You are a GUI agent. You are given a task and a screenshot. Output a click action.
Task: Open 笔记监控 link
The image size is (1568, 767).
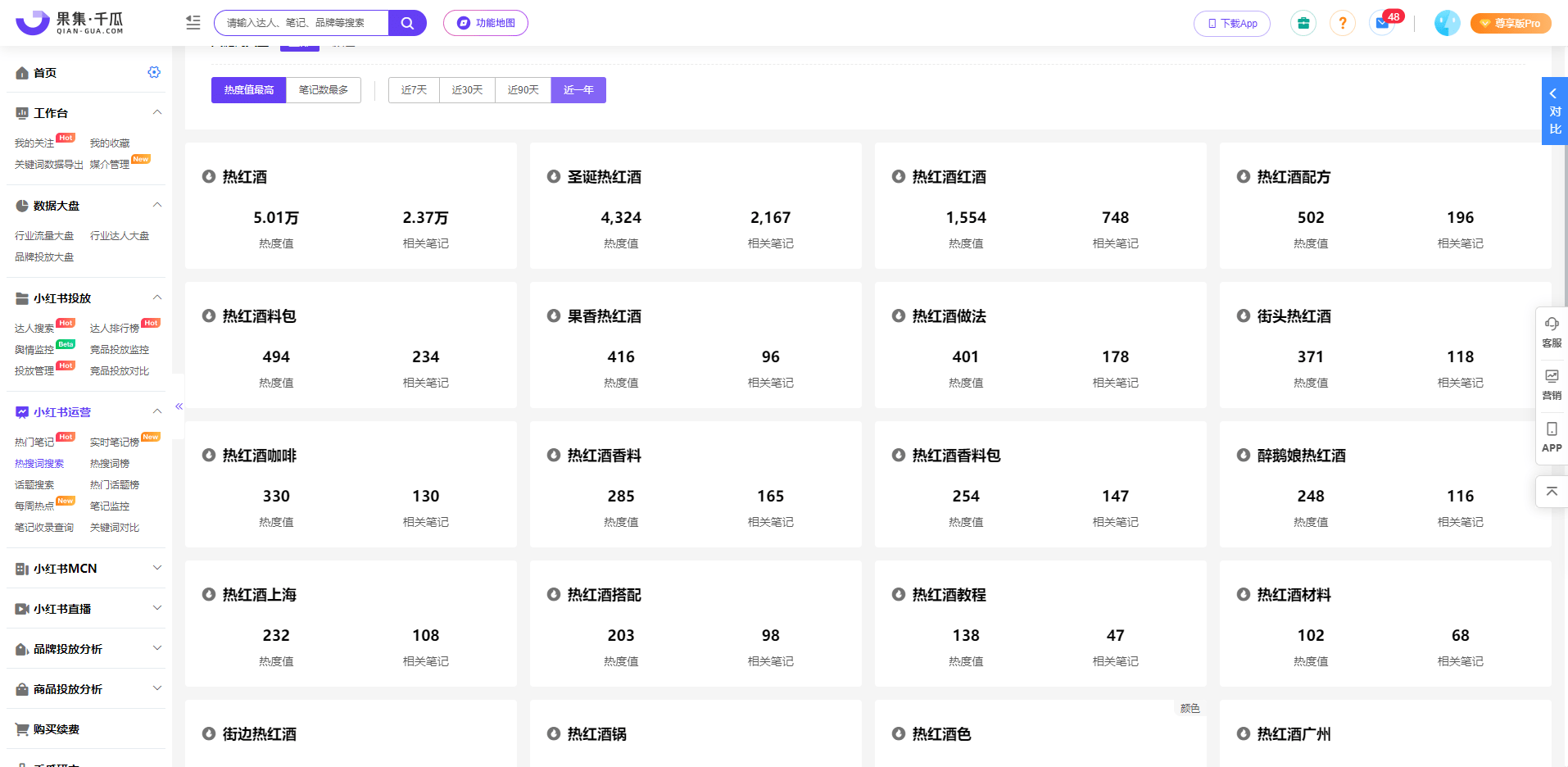click(x=110, y=506)
